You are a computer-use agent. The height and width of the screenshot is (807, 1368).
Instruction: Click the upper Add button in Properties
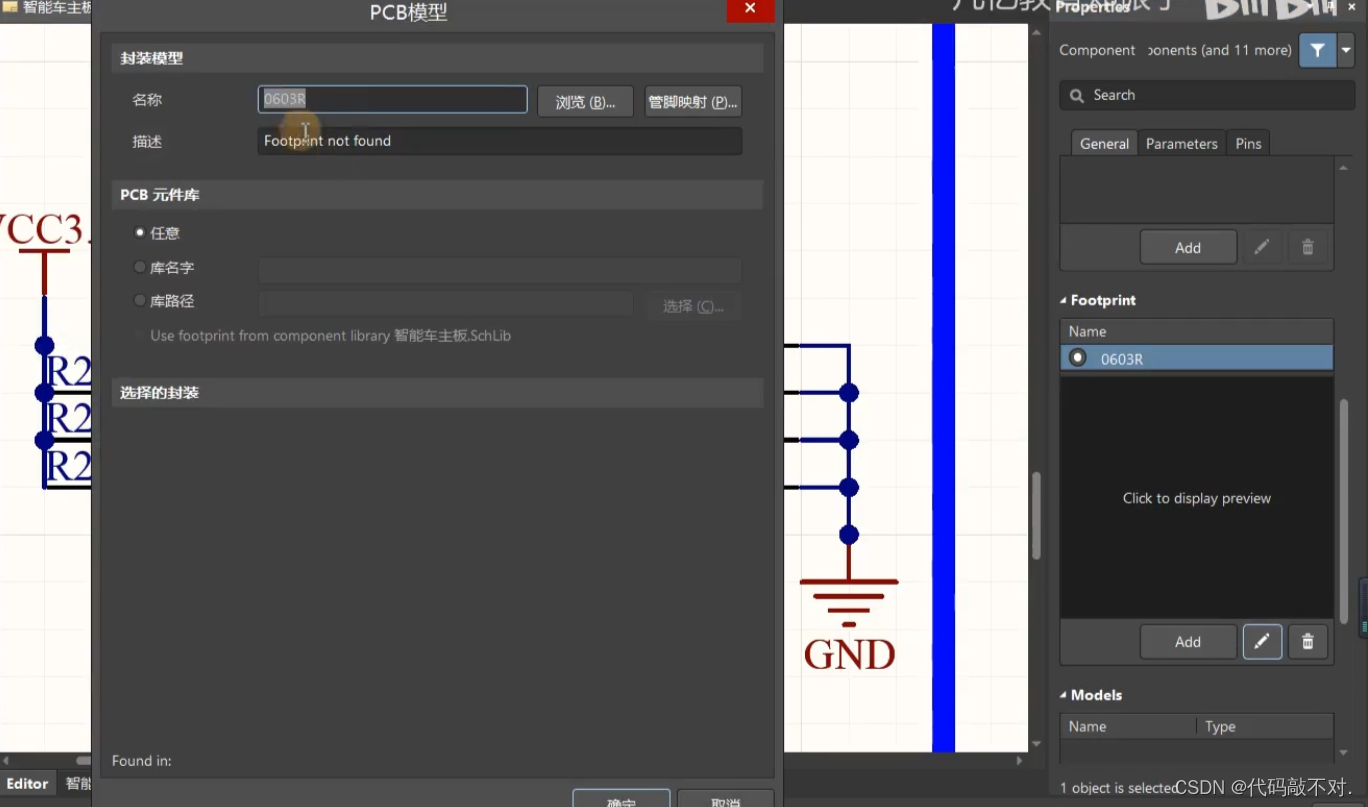pyautogui.click(x=1188, y=247)
